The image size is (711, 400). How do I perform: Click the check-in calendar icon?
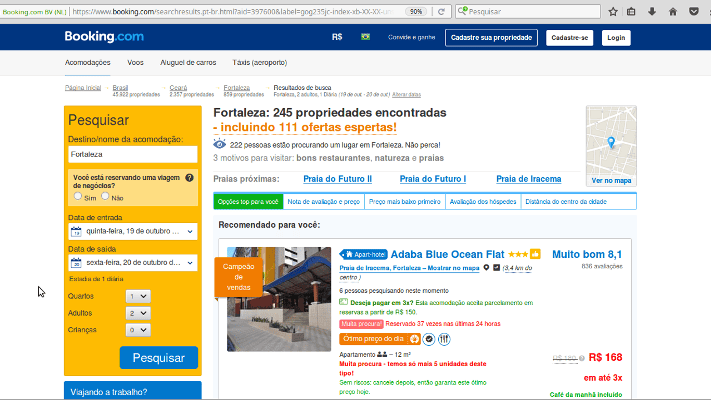pos(76,231)
